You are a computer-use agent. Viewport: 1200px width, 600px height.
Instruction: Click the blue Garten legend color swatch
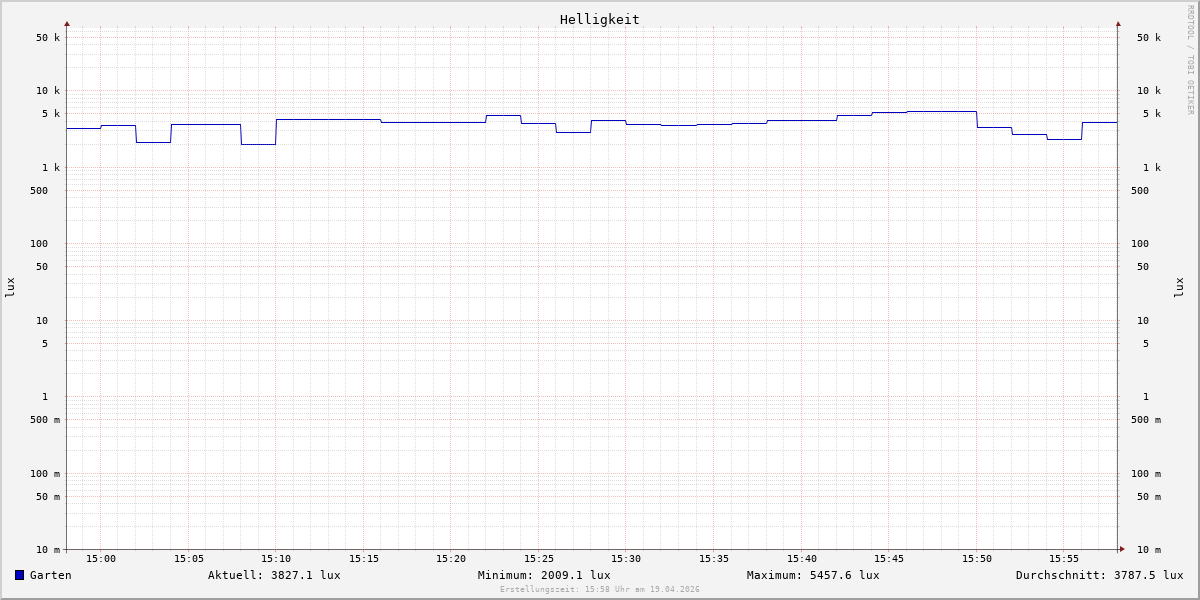[x=19, y=575]
